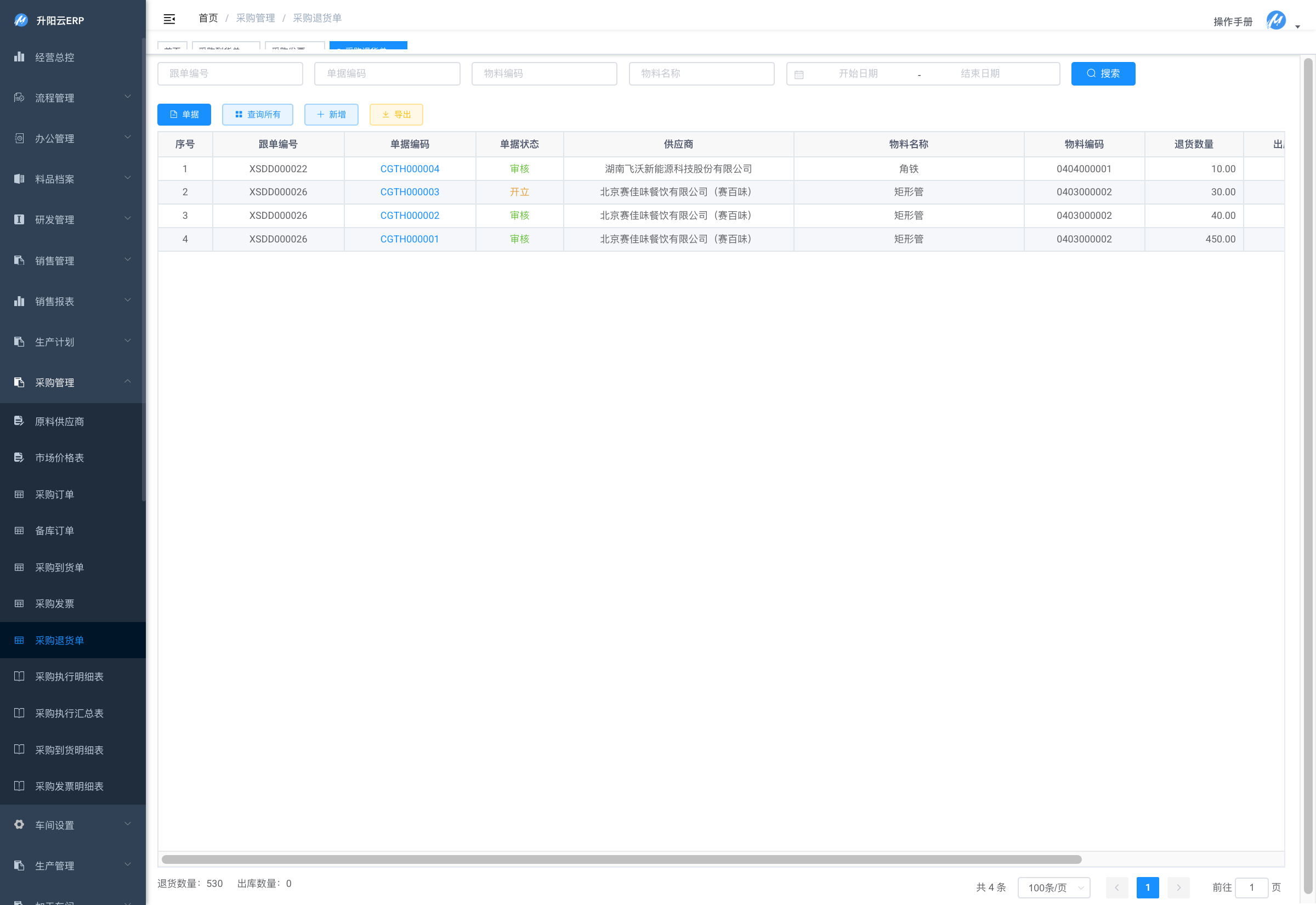
Task: Click the 升阳云ERP logo icon
Action: tap(21, 20)
